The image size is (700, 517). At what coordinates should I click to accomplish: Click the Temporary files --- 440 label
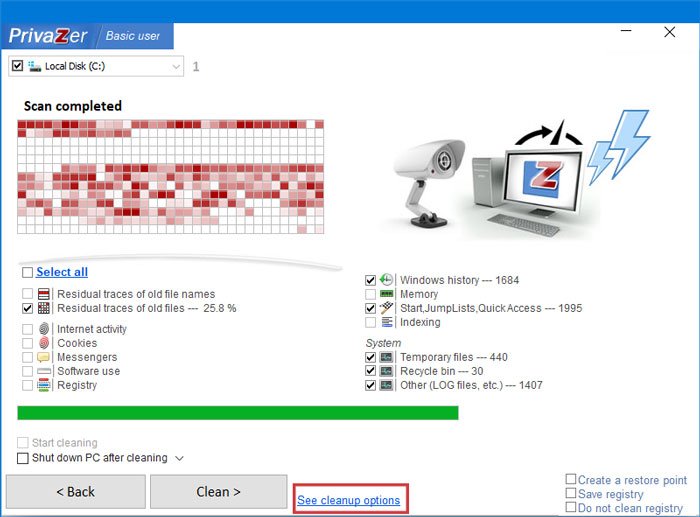click(454, 357)
